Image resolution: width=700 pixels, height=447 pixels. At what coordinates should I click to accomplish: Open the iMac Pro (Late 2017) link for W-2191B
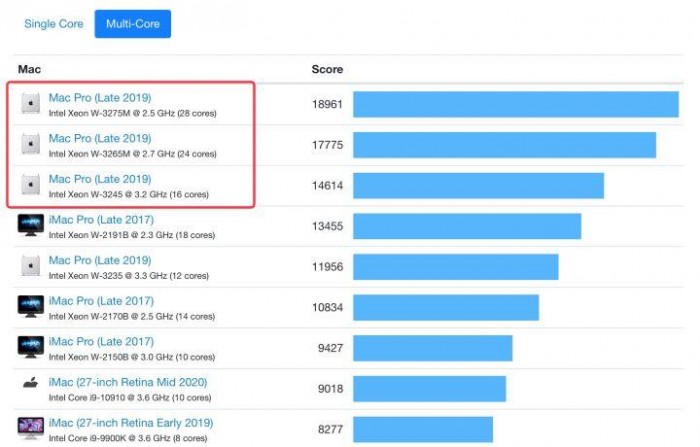101,219
